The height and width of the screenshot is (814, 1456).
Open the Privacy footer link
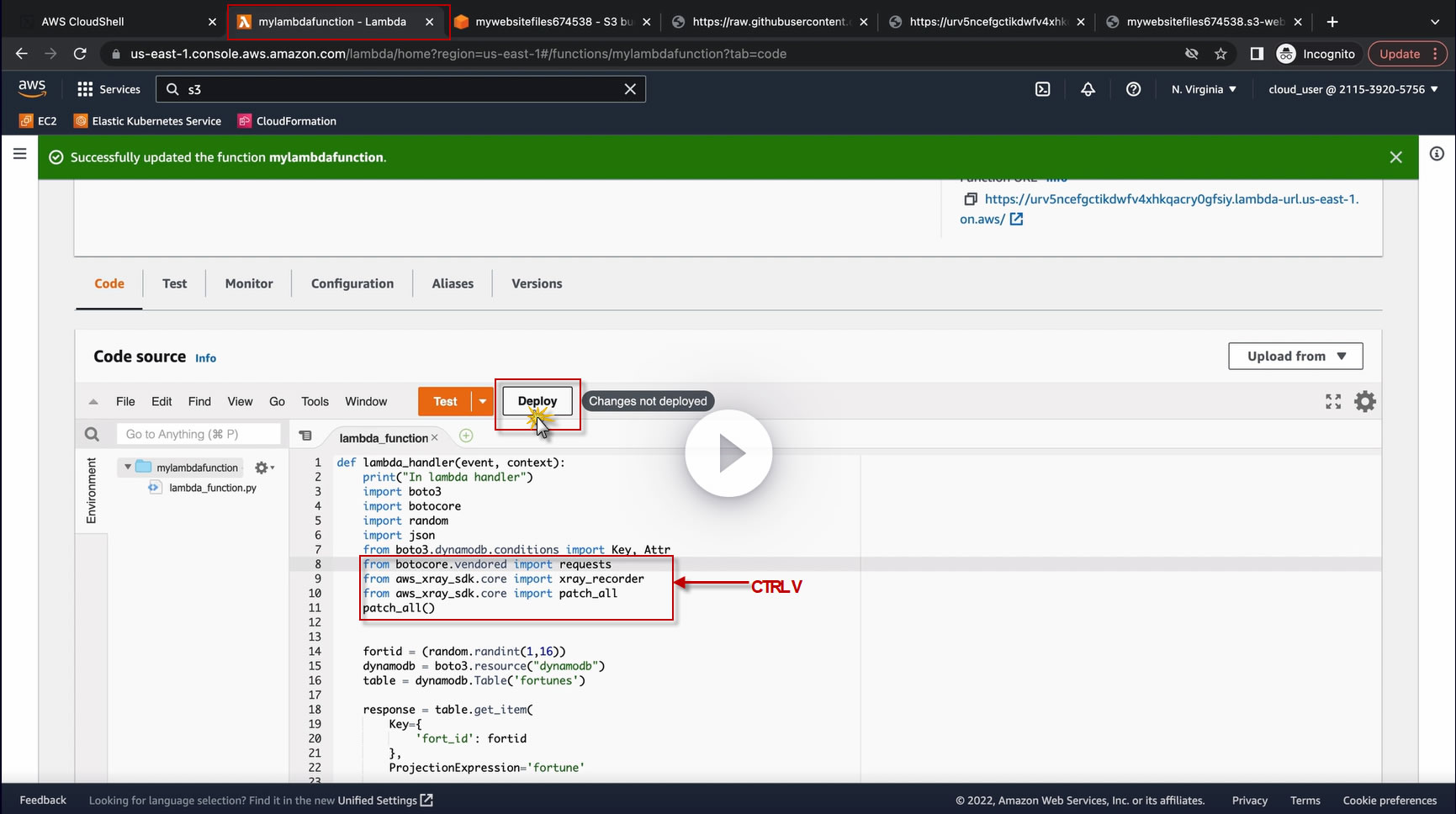[1250, 801]
